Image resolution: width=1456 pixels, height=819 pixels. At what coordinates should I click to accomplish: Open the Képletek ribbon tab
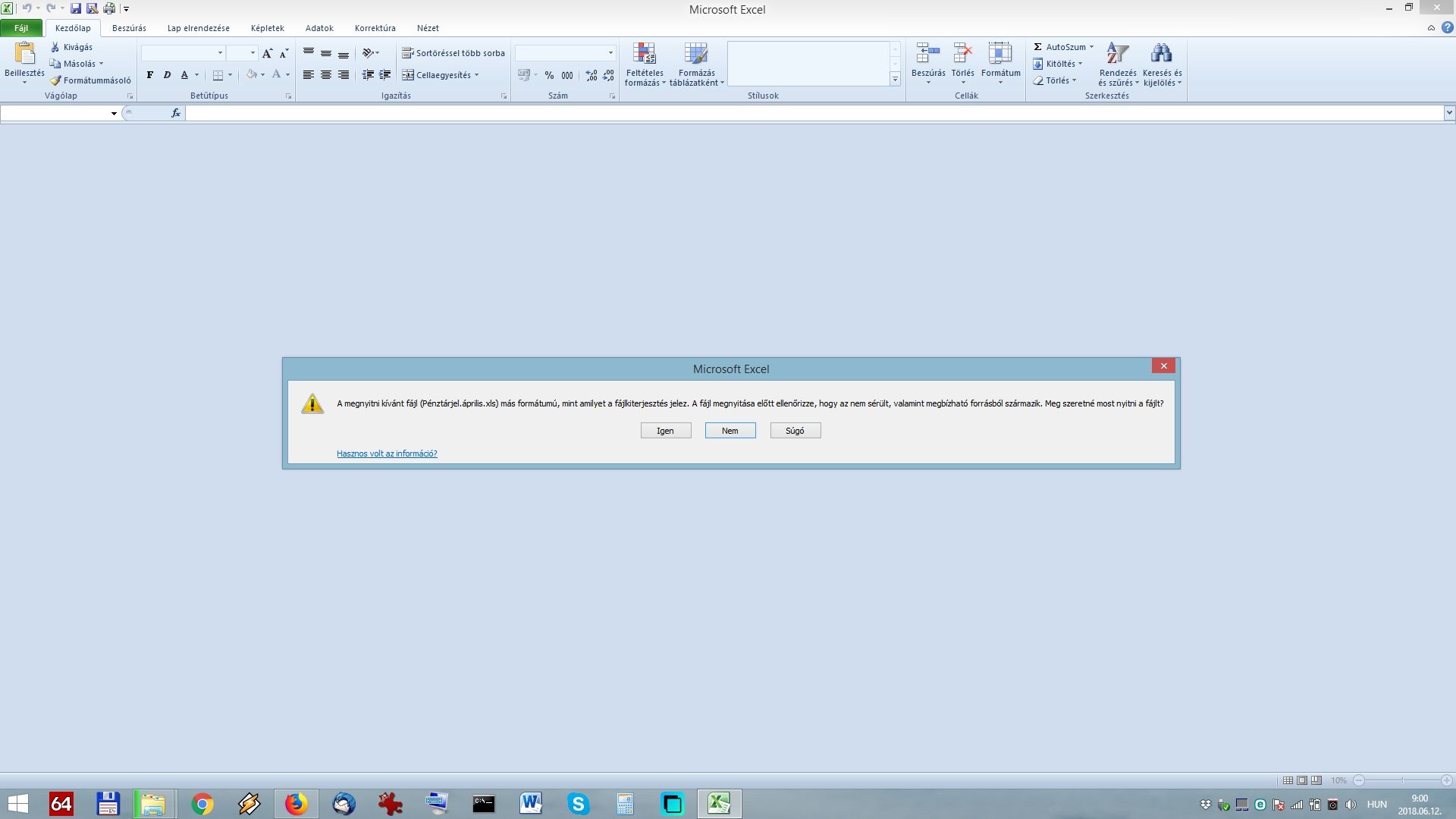[268, 28]
